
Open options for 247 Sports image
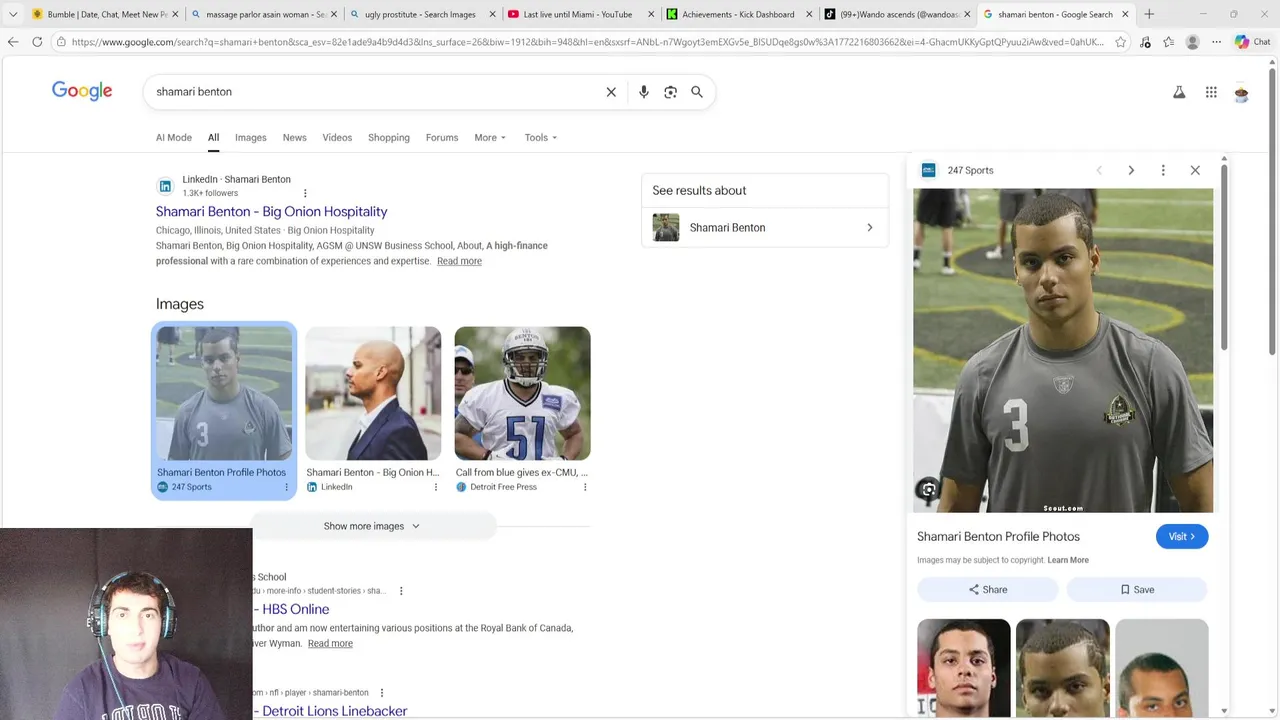pyautogui.click(x=286, y=487)
